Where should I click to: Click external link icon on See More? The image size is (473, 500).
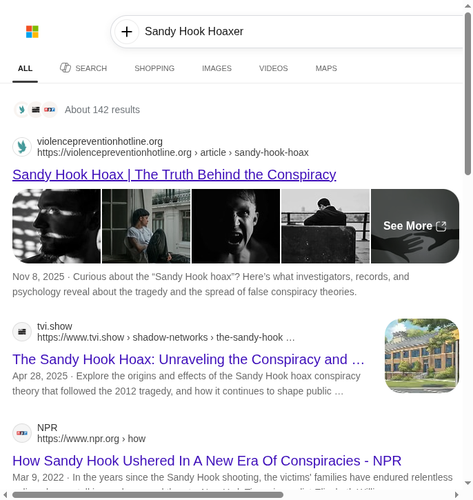(x=441, y=226)
